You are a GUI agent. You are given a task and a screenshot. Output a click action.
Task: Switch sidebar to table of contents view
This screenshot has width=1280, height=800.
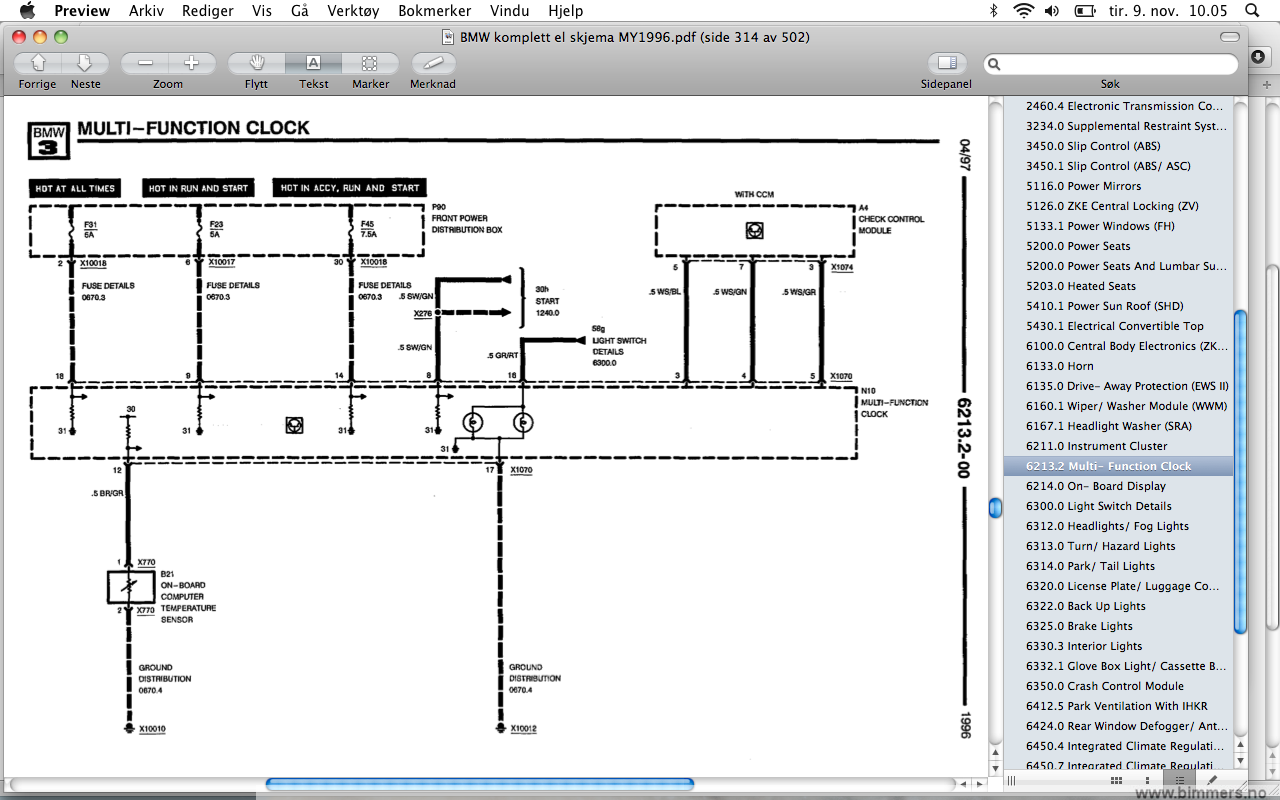point(1179,780)
